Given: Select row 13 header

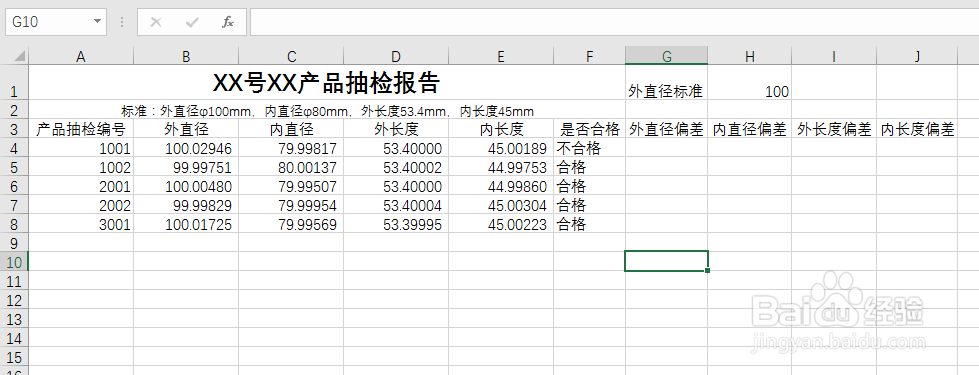Looking at the screenshot, I should (14, 319).
